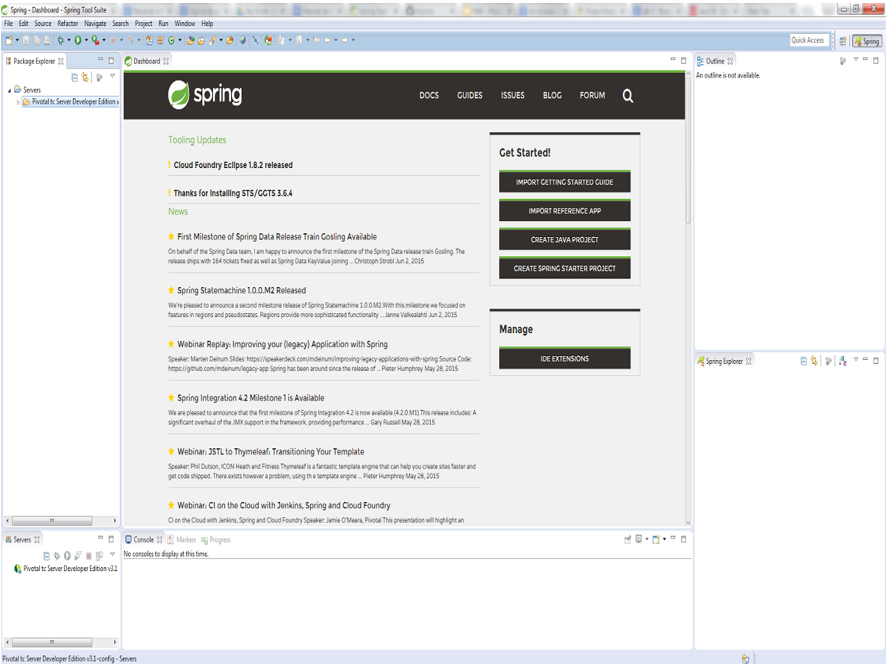
Task: Click the Servers view horizontal scrollbar
Action: coord(52,642)
